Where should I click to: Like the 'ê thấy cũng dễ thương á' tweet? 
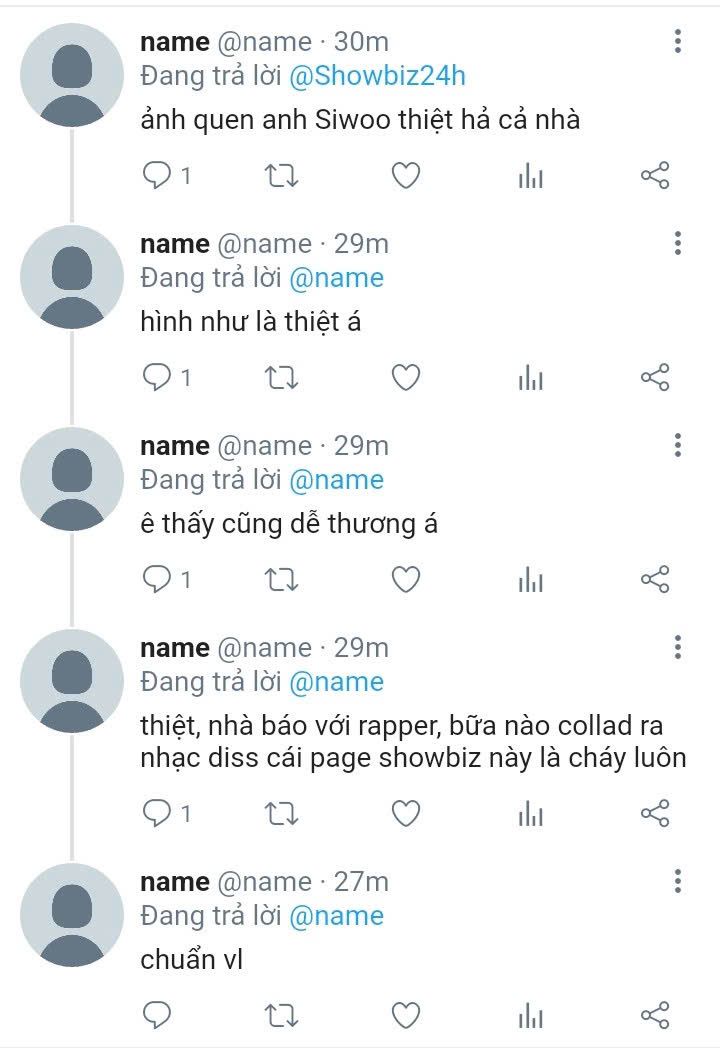coord(405,580)
